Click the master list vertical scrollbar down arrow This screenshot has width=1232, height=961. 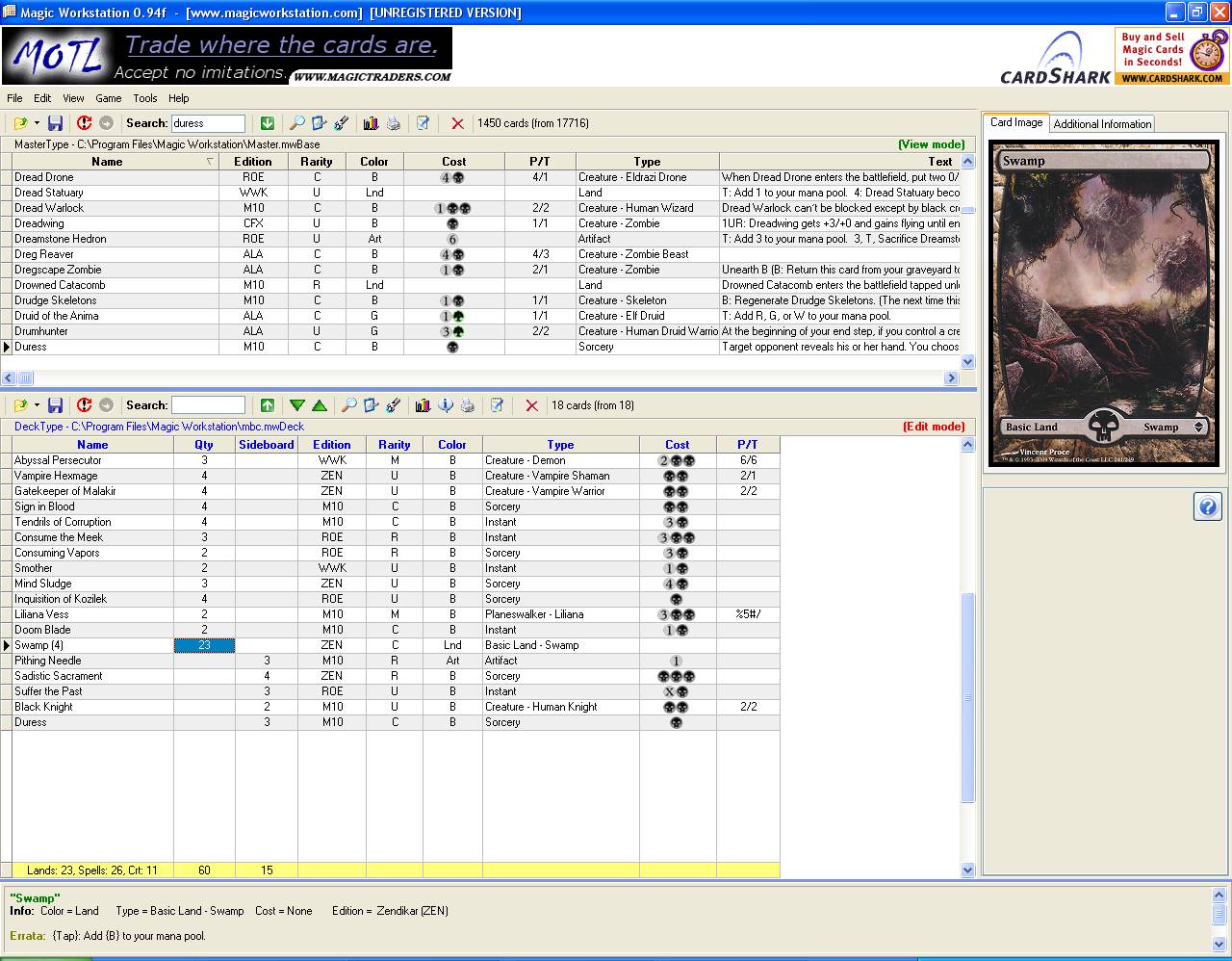968,362
